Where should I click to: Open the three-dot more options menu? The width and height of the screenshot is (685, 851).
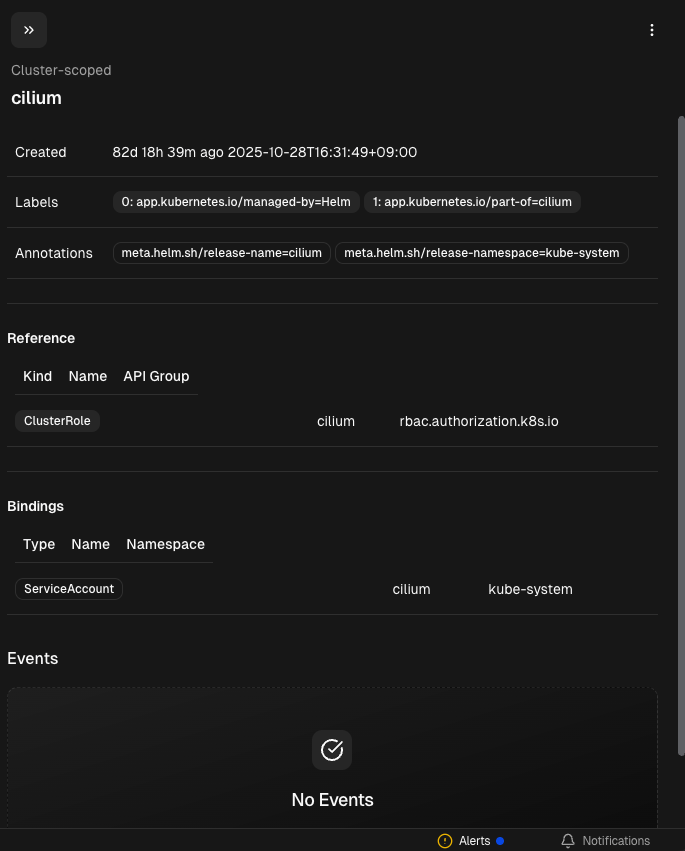coord(652,30)
